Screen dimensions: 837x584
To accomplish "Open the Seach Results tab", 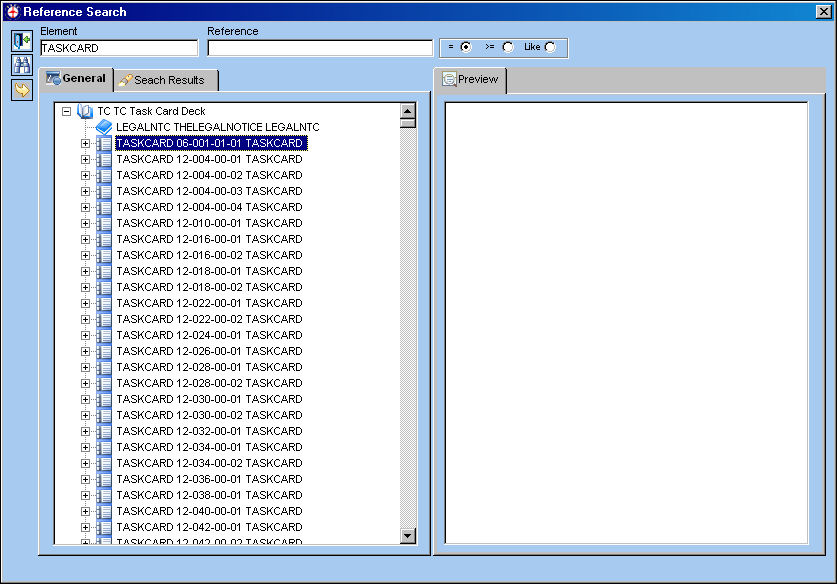I will pyautogui.click(x=166, y=80).
